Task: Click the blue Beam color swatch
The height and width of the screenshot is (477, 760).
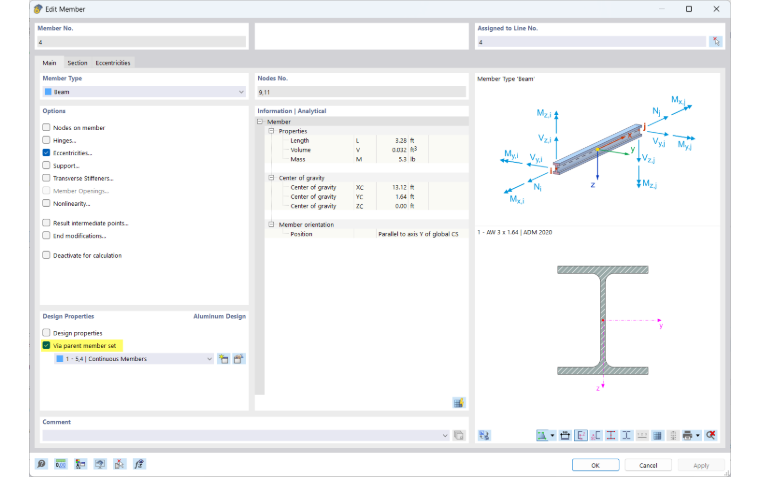Action: 48,92
